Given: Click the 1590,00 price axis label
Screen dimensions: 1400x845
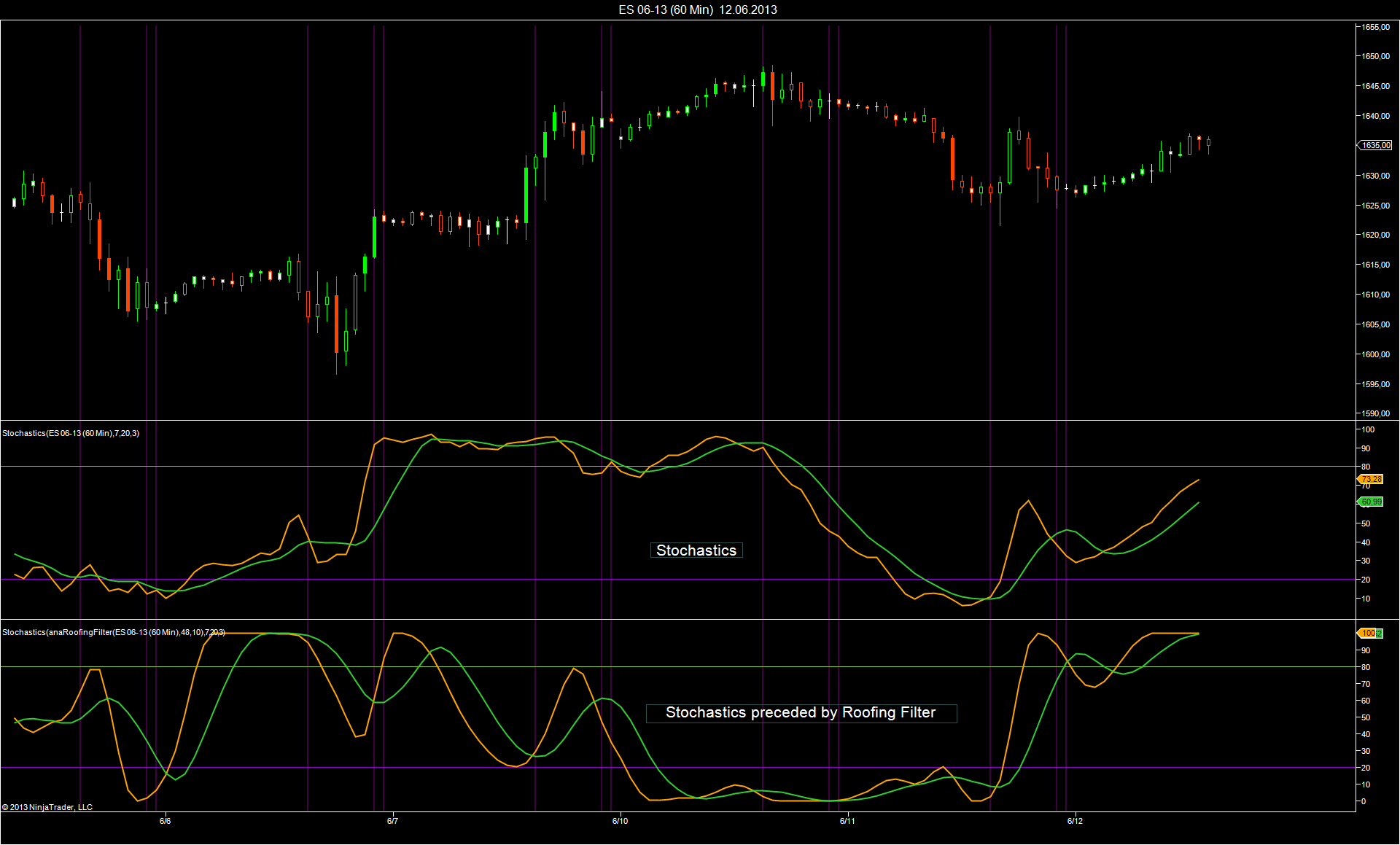Looking at the screenshot, I should pyautogui.click(x=1375, y=413).
